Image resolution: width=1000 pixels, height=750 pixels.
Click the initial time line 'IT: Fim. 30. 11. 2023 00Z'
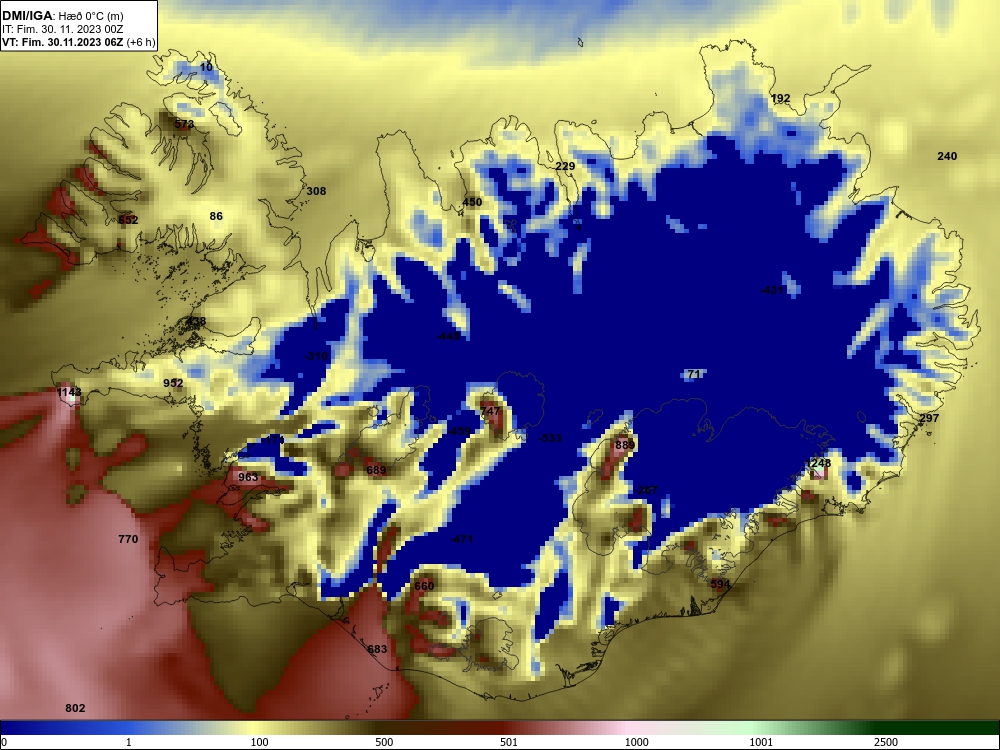[x=61, y=29]
